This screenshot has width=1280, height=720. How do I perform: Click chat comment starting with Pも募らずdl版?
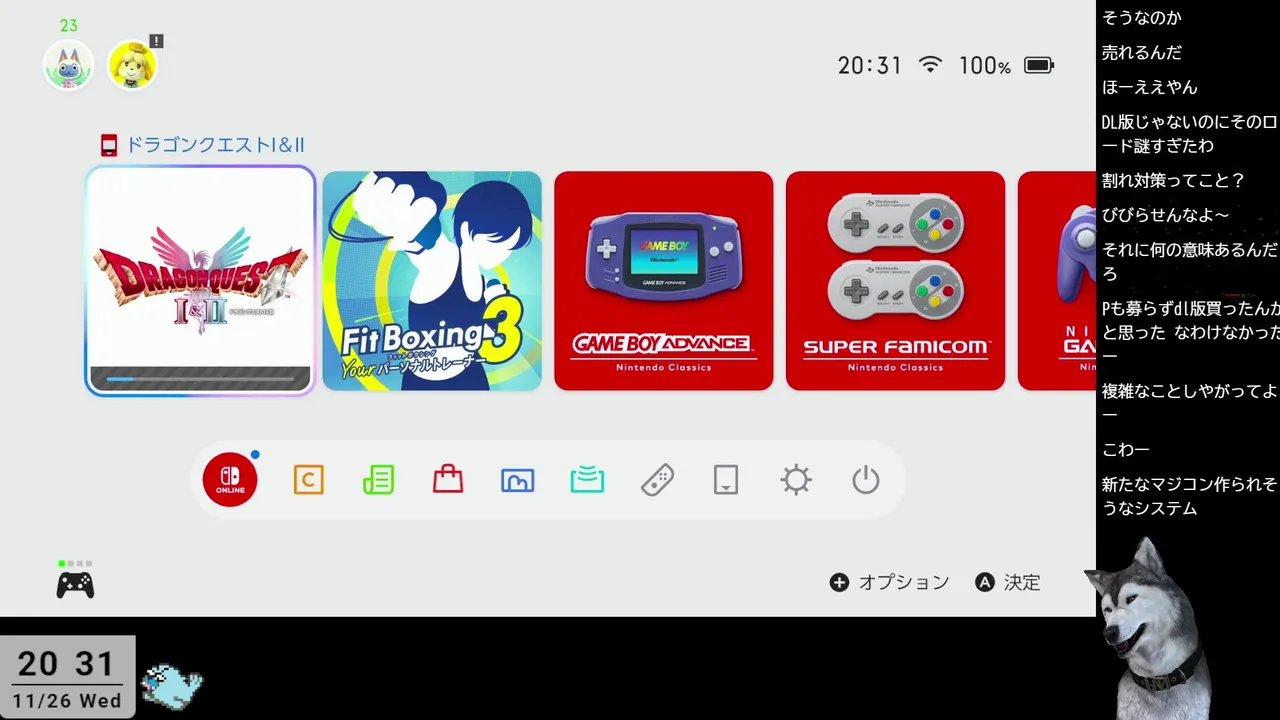pyautogui.click(x=1190, y=332)
